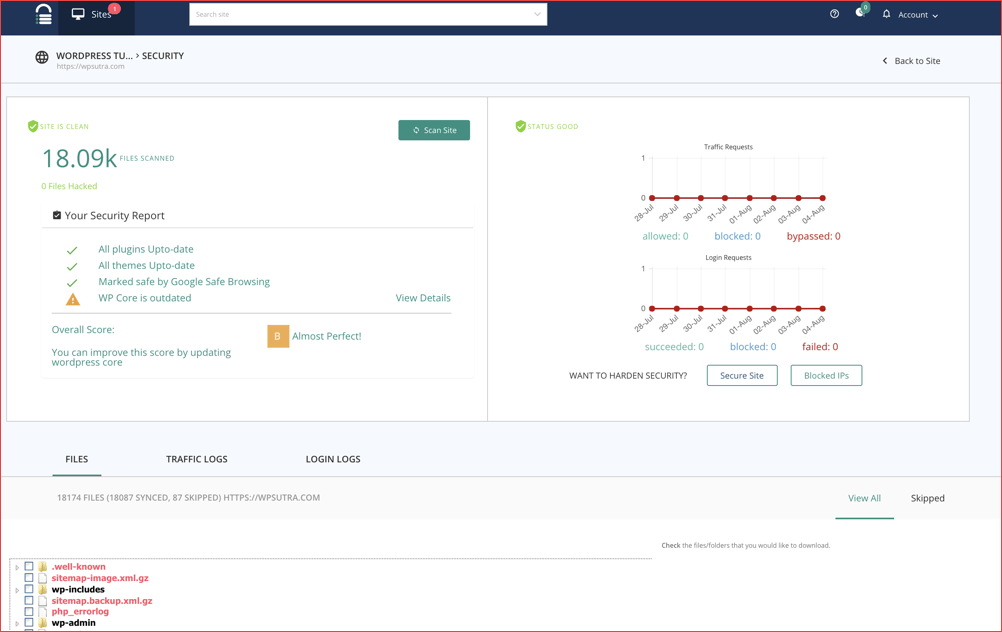The width and height of the screenshot is (1002, 632).
Task: Click the failed: 0 login label
Action: [x=820, y=347]
